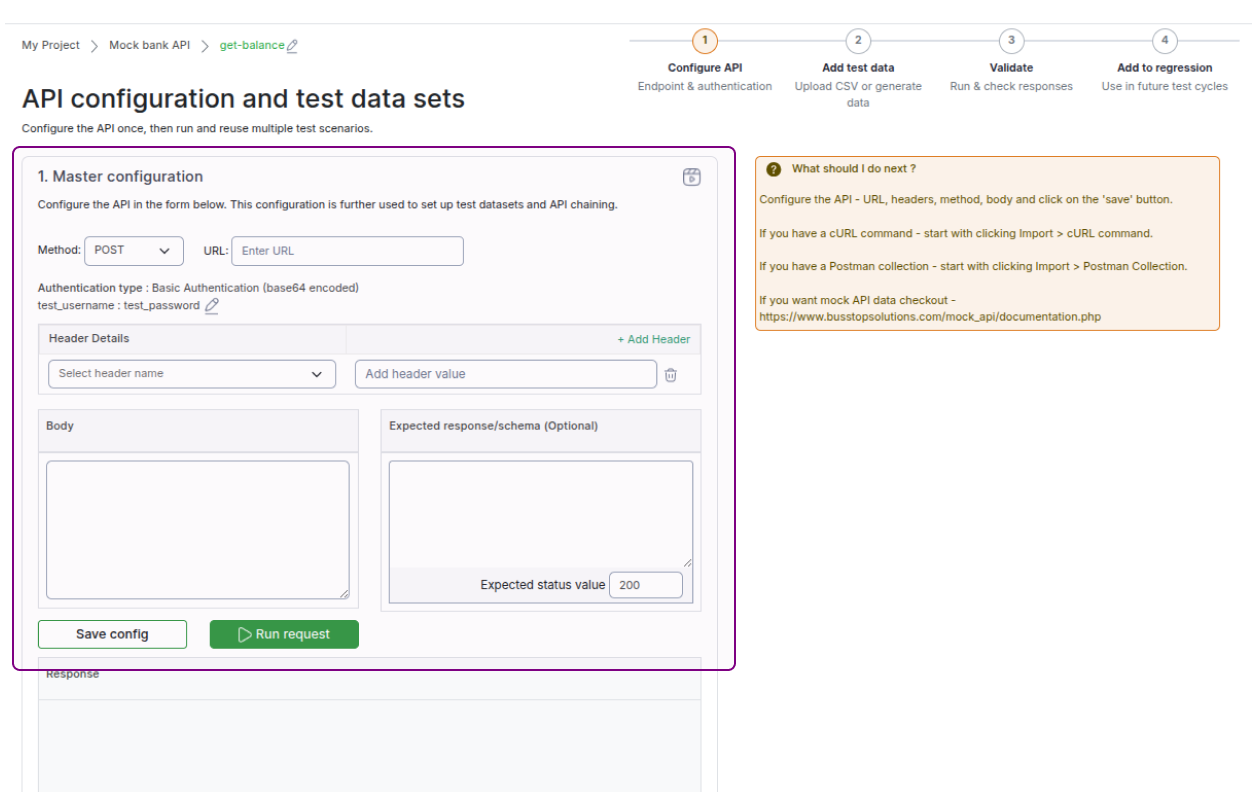Screen dimensions: 1252x792
Task: Delete the header row with trash icon
Action: tap(671, 375)
